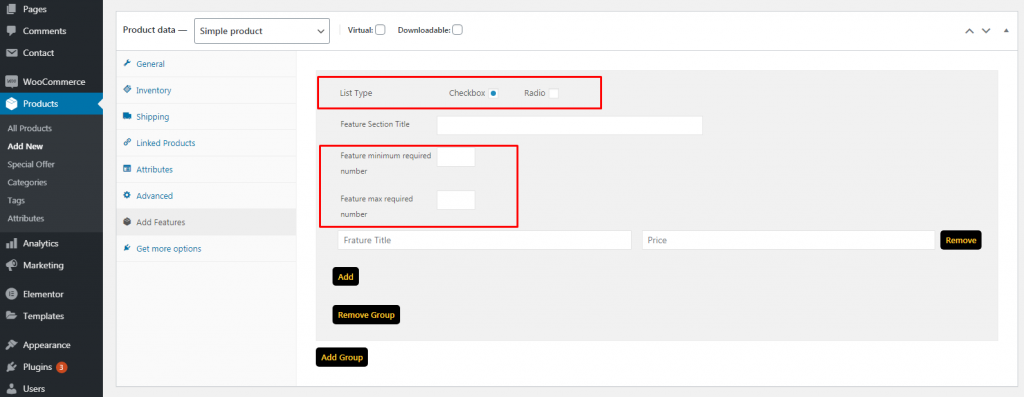Click the Elementor sidebar icon
This screenshot has height=397, width=1024.
[x=11, y=294]
